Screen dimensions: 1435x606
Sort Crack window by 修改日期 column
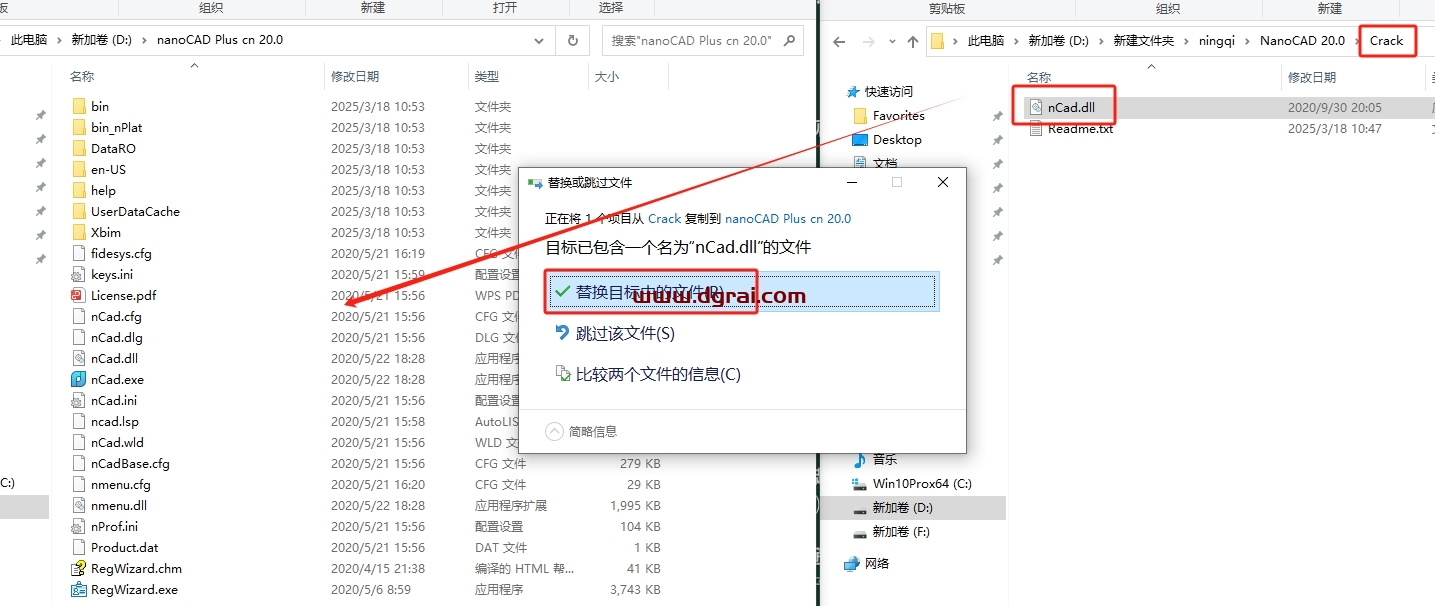(1312, 77)
